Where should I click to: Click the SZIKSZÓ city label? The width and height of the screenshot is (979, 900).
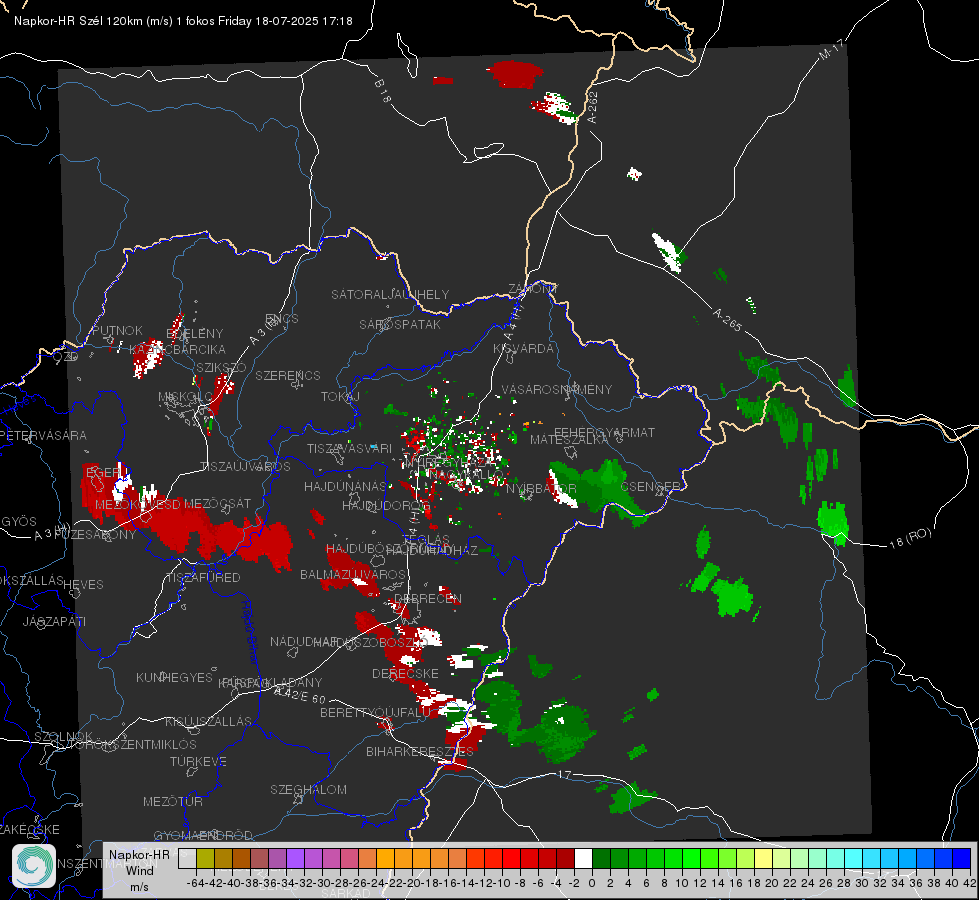pos(222,368)
